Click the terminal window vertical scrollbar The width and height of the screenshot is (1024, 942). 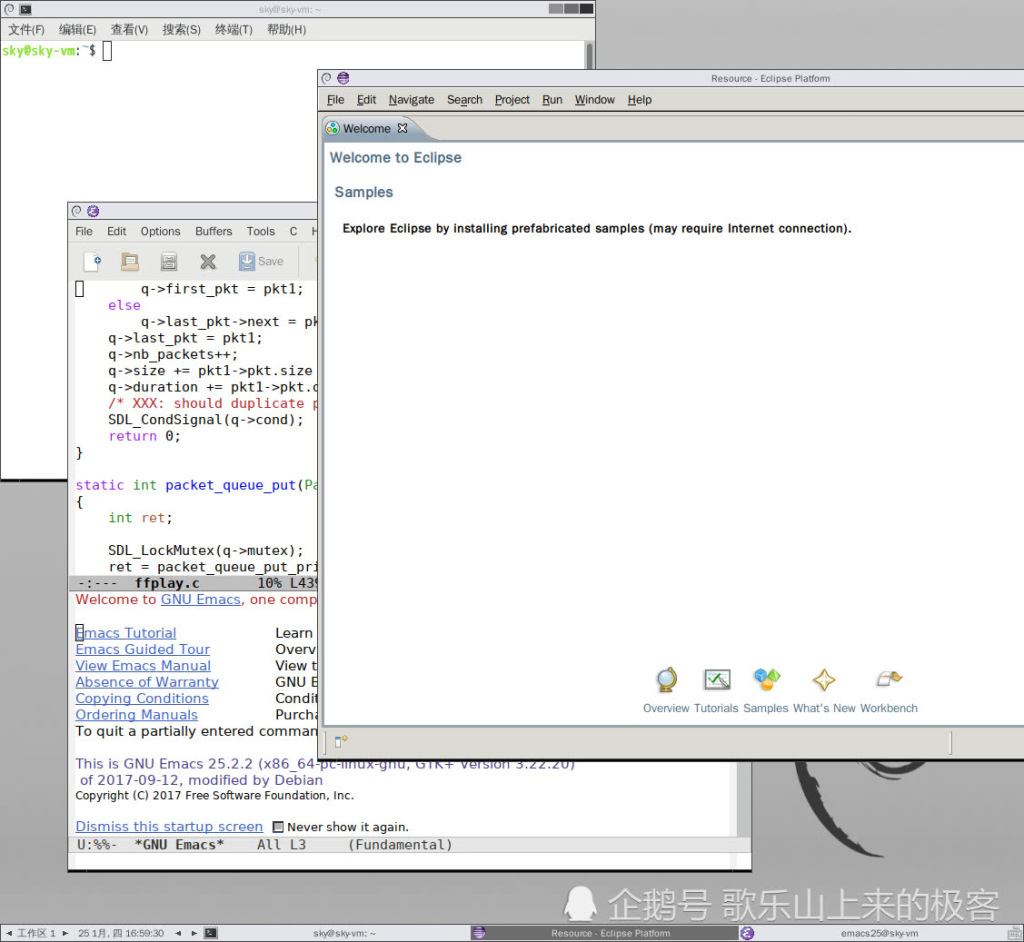(x=590, y=56)
